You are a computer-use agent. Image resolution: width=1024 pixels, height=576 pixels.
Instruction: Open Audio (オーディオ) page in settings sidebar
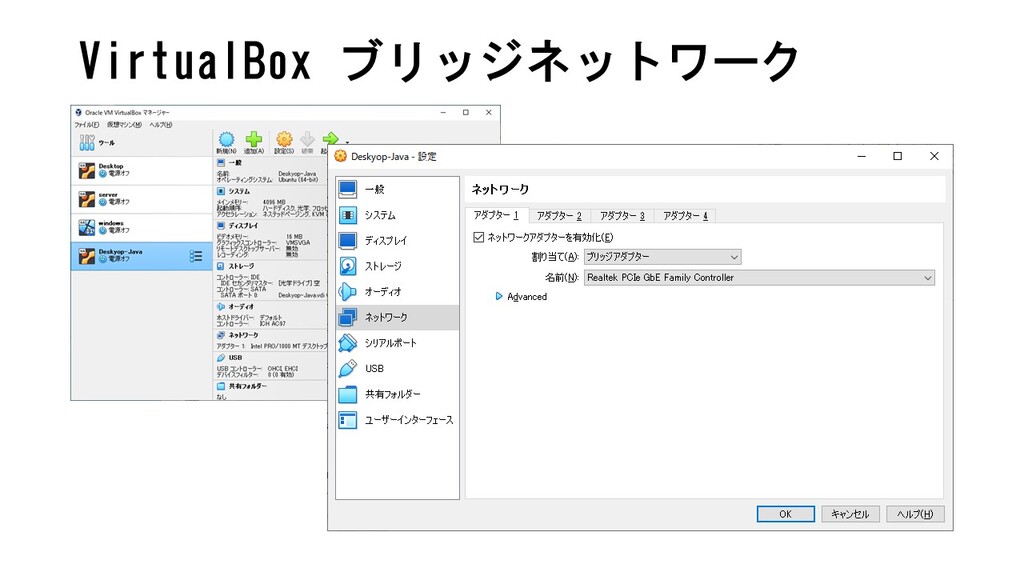coord(397,291)
